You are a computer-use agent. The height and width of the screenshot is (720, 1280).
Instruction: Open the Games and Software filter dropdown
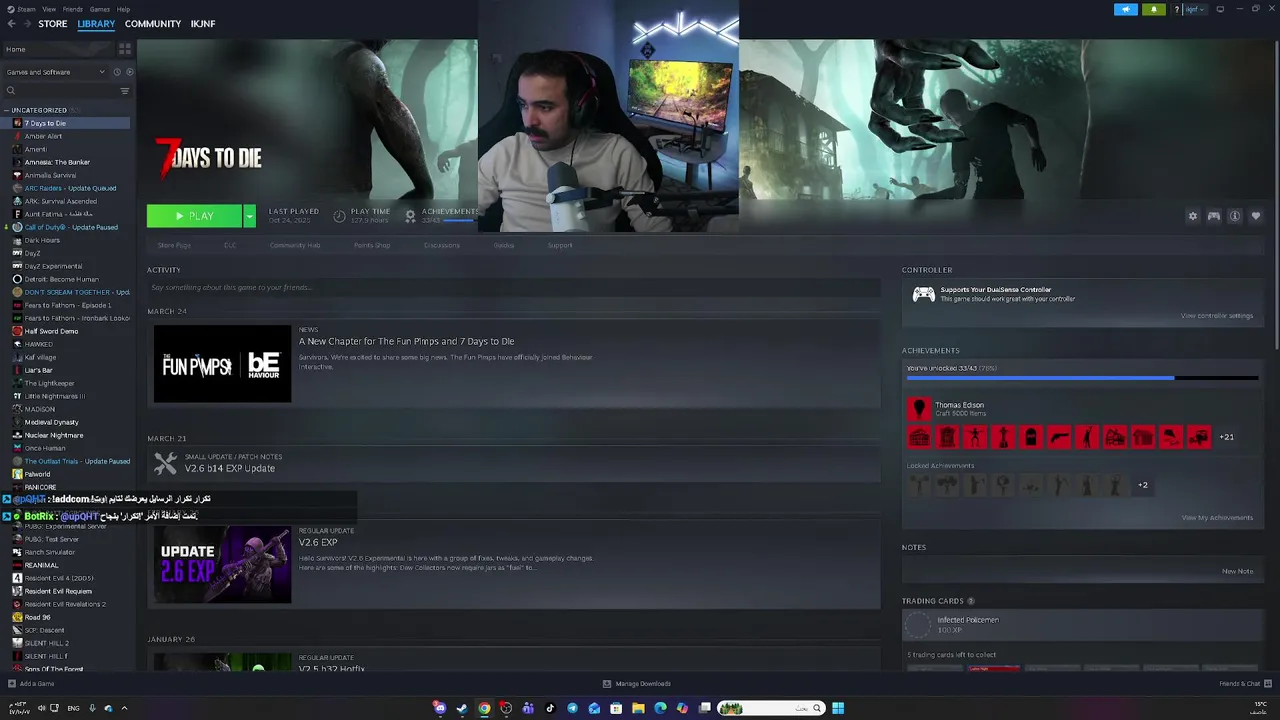[55, 72]
